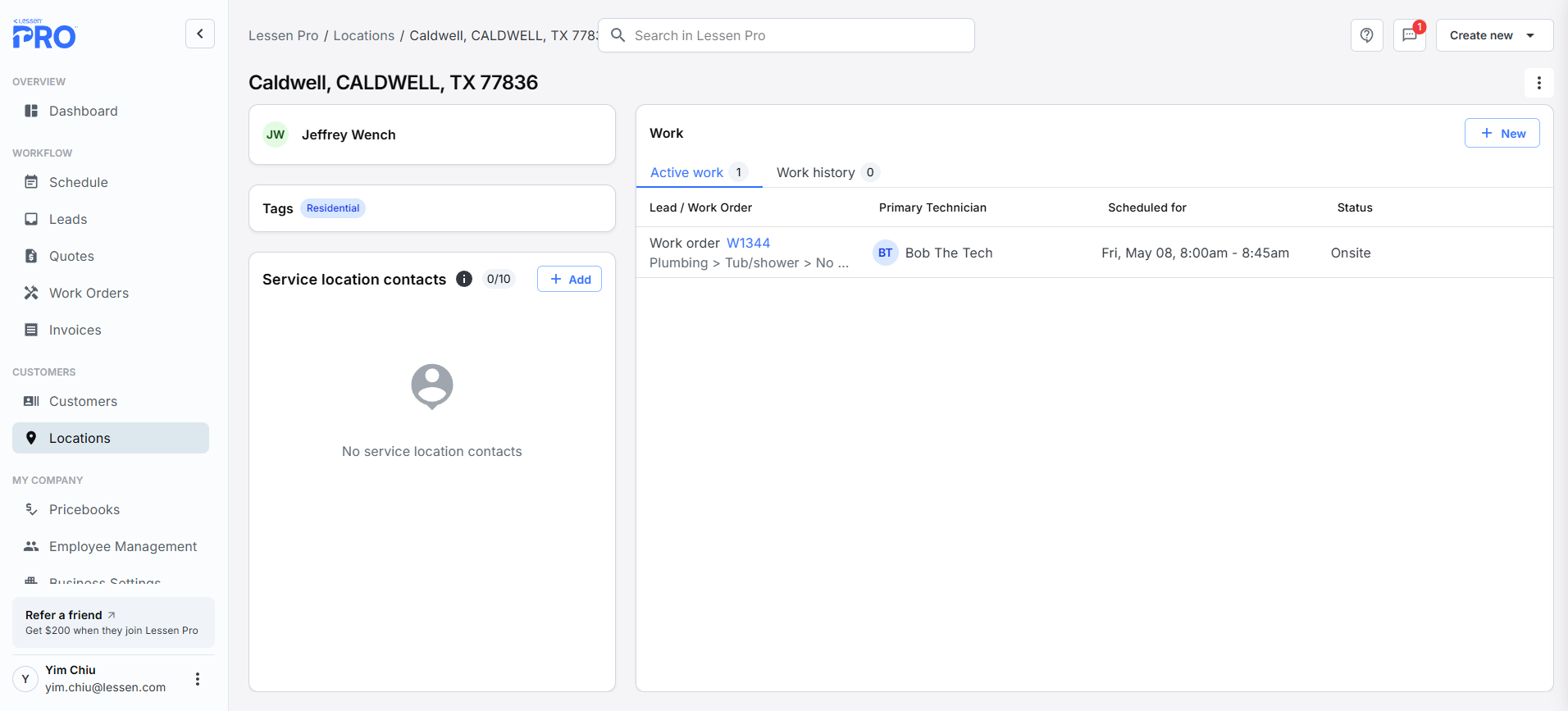The image size is (1568, 711).
Task: Click the Lead / Work Order column header
Action: pyautogui.click(x=700, y=207)
